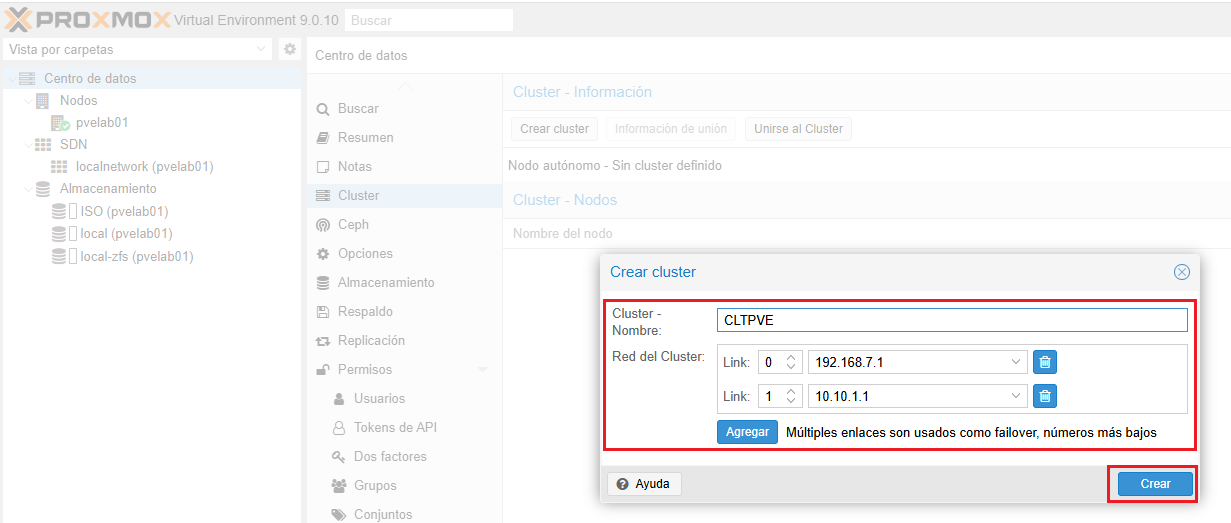
Task: Open the 10.10.1.1 address dropdown
Action: tap(1017, 396)
